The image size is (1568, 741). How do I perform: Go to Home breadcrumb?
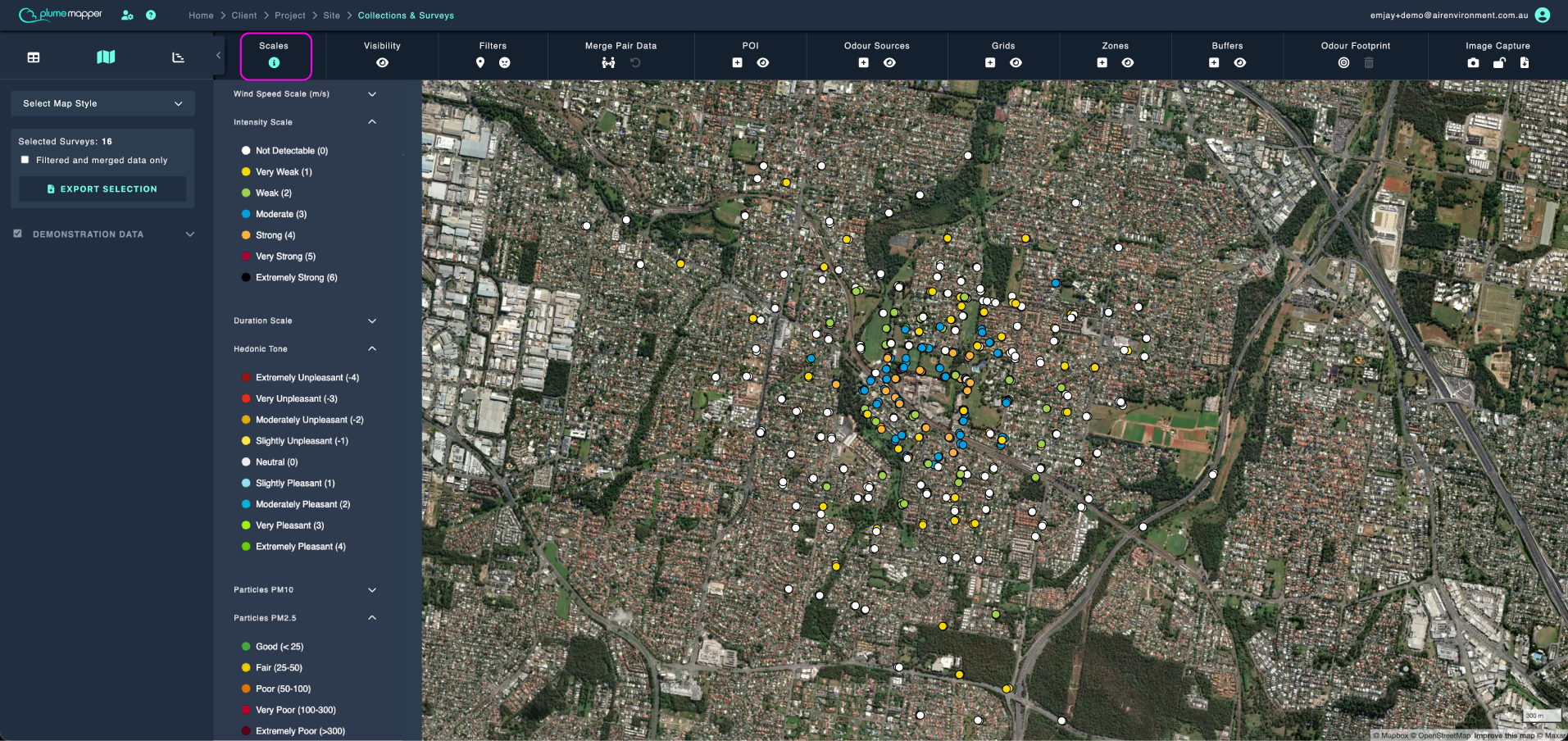point(201,16)
